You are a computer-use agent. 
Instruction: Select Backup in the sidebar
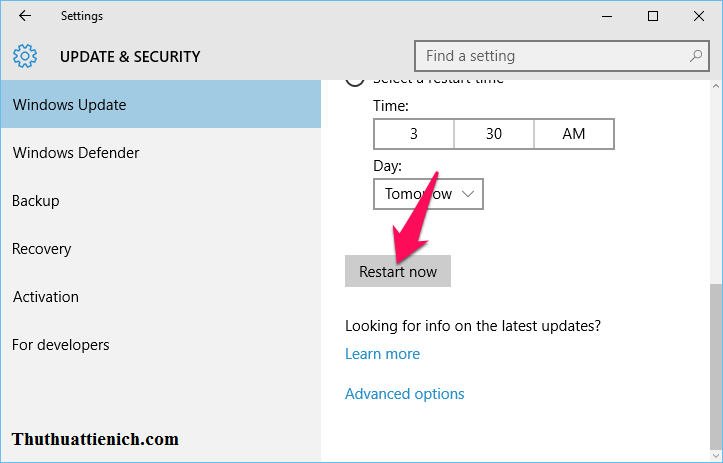[x=36, y=201]
